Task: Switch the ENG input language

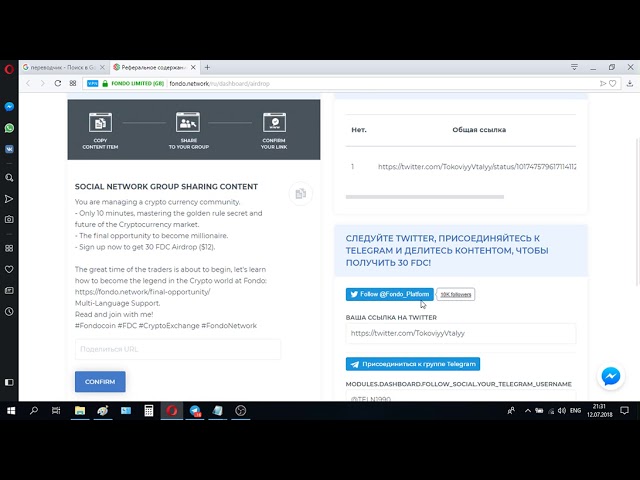Action: coord(576,411)
